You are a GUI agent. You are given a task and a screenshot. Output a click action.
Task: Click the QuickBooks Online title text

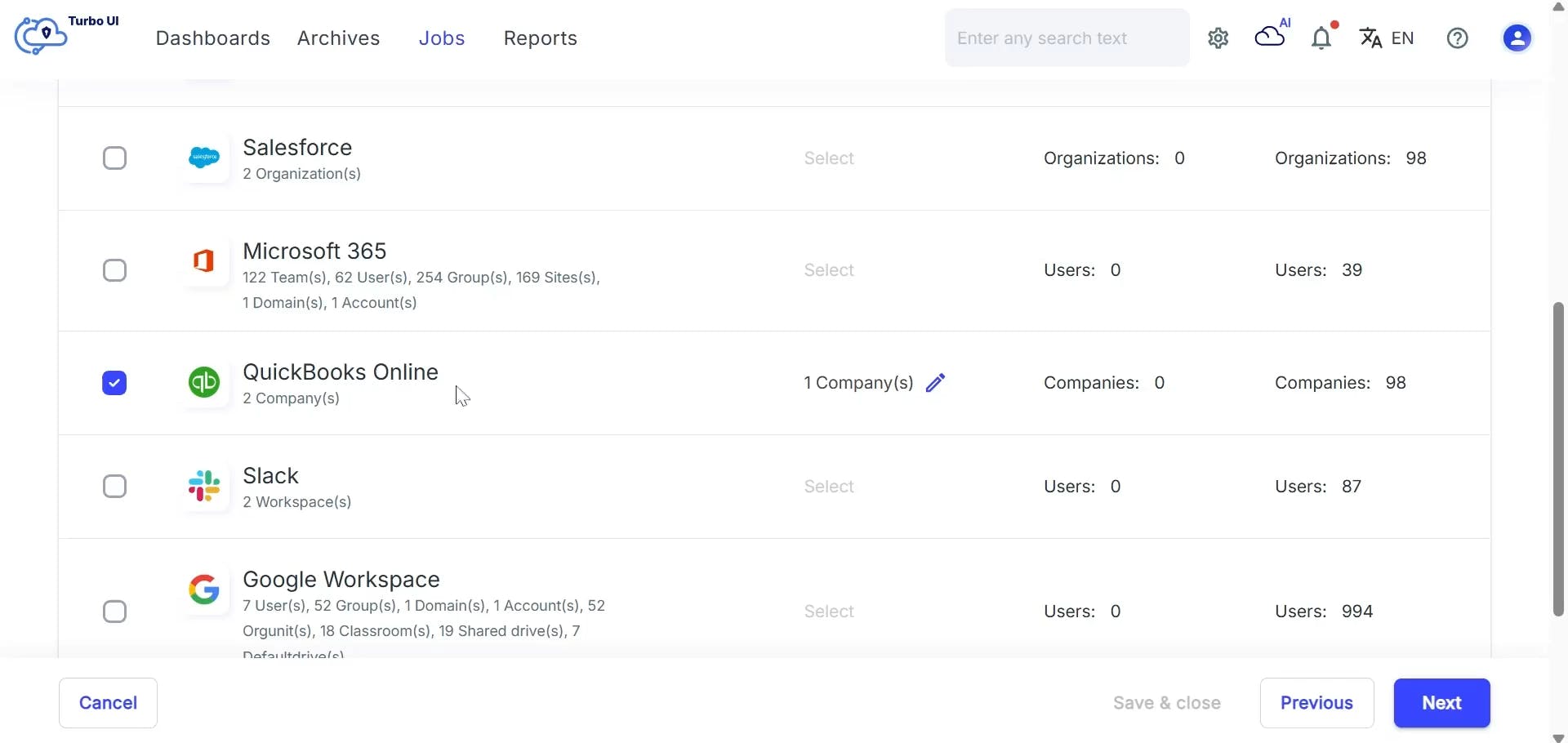[x=341, y=371]
